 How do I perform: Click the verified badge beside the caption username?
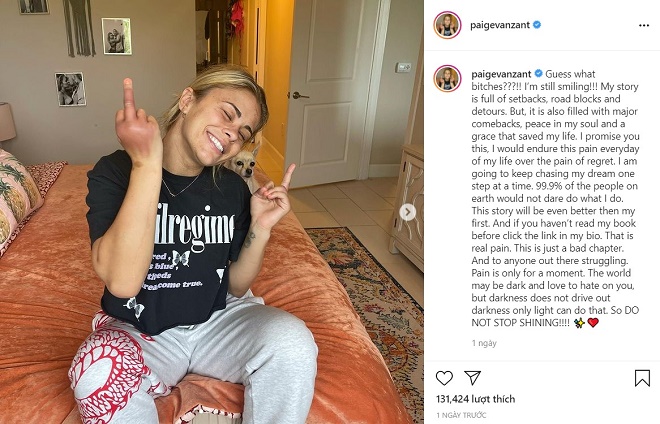pyautogui.click(x=538, y=74)
